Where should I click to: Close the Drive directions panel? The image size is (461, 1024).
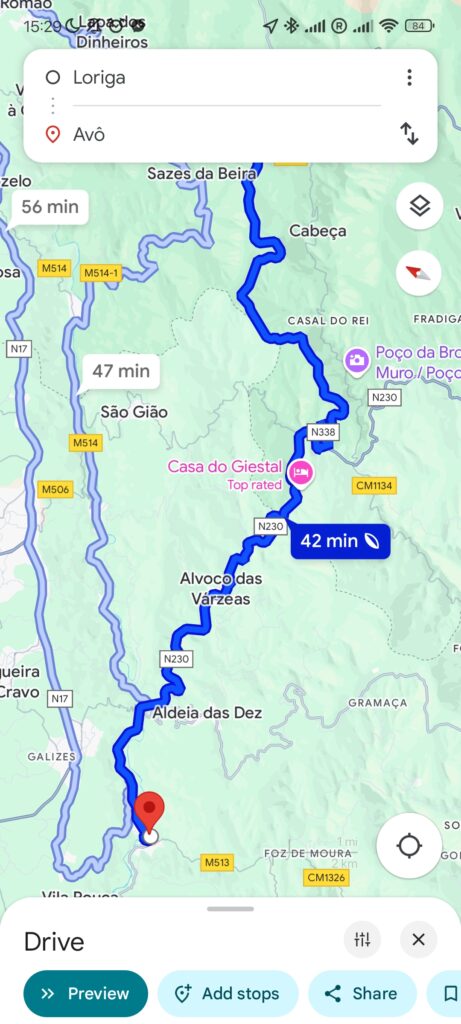point(419,940)
